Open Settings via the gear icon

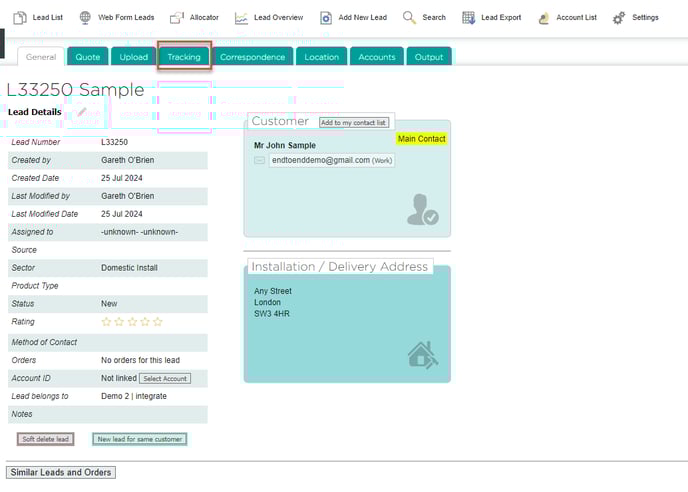619,17
